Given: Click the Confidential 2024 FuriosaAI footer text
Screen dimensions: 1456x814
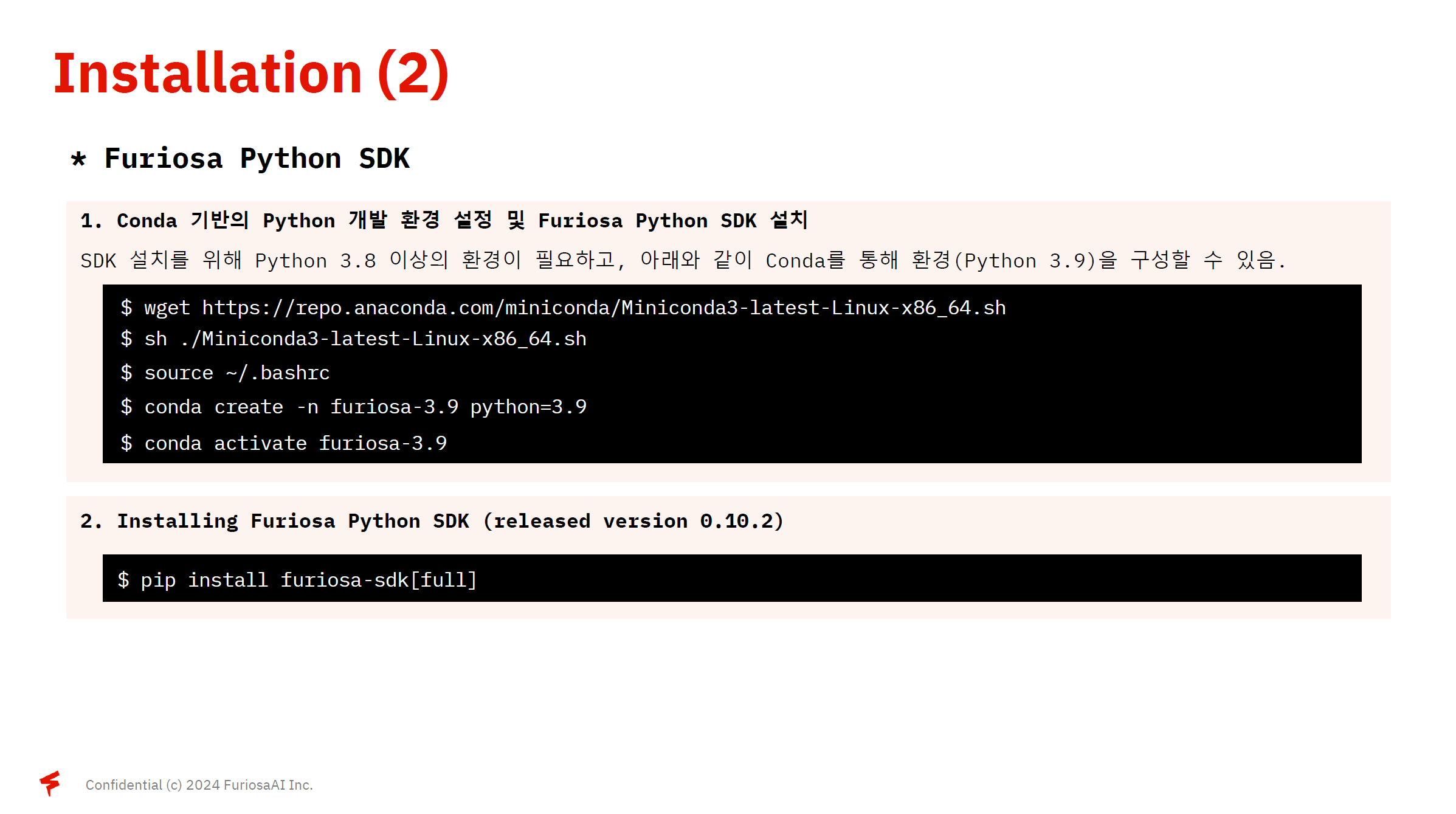Looking at the screenshot, I should pos(199,785).
